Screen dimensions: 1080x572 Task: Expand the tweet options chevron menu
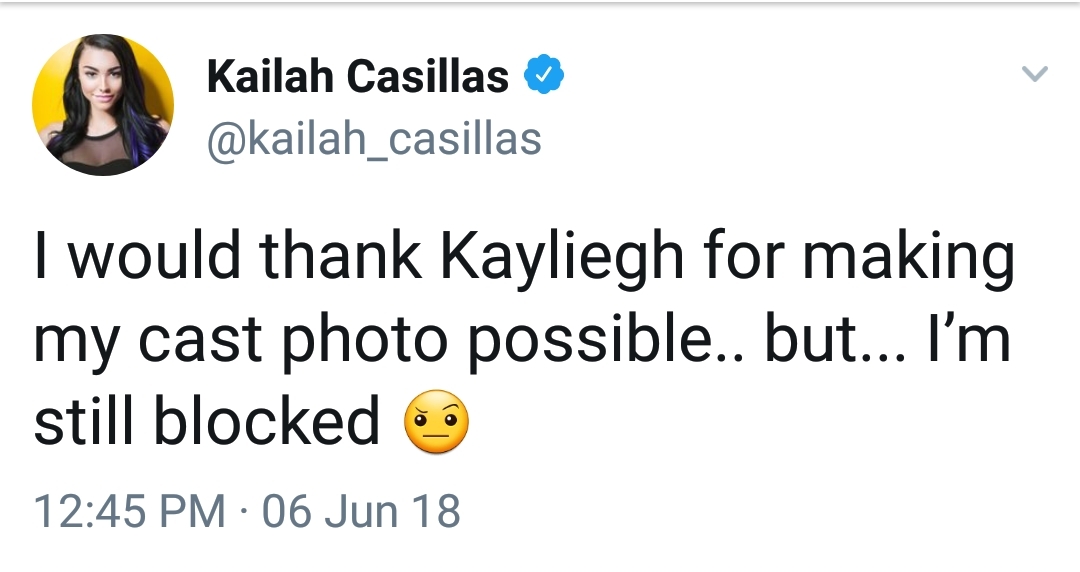1035,73
